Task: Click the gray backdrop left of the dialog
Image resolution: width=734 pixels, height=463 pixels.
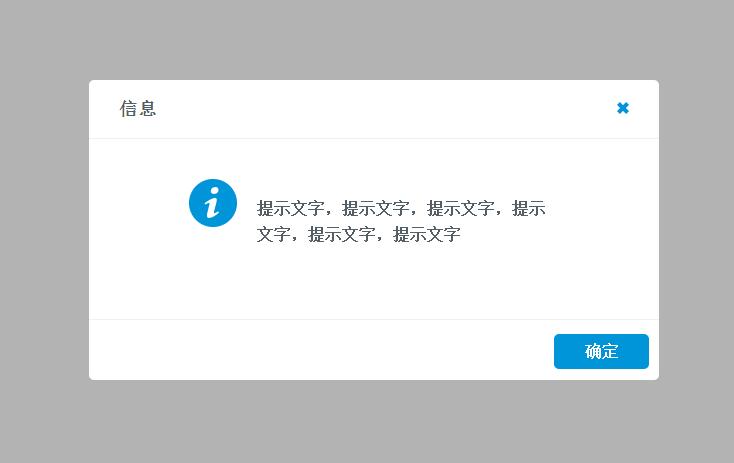Action: pyautogui.click(x=44, y=229)
